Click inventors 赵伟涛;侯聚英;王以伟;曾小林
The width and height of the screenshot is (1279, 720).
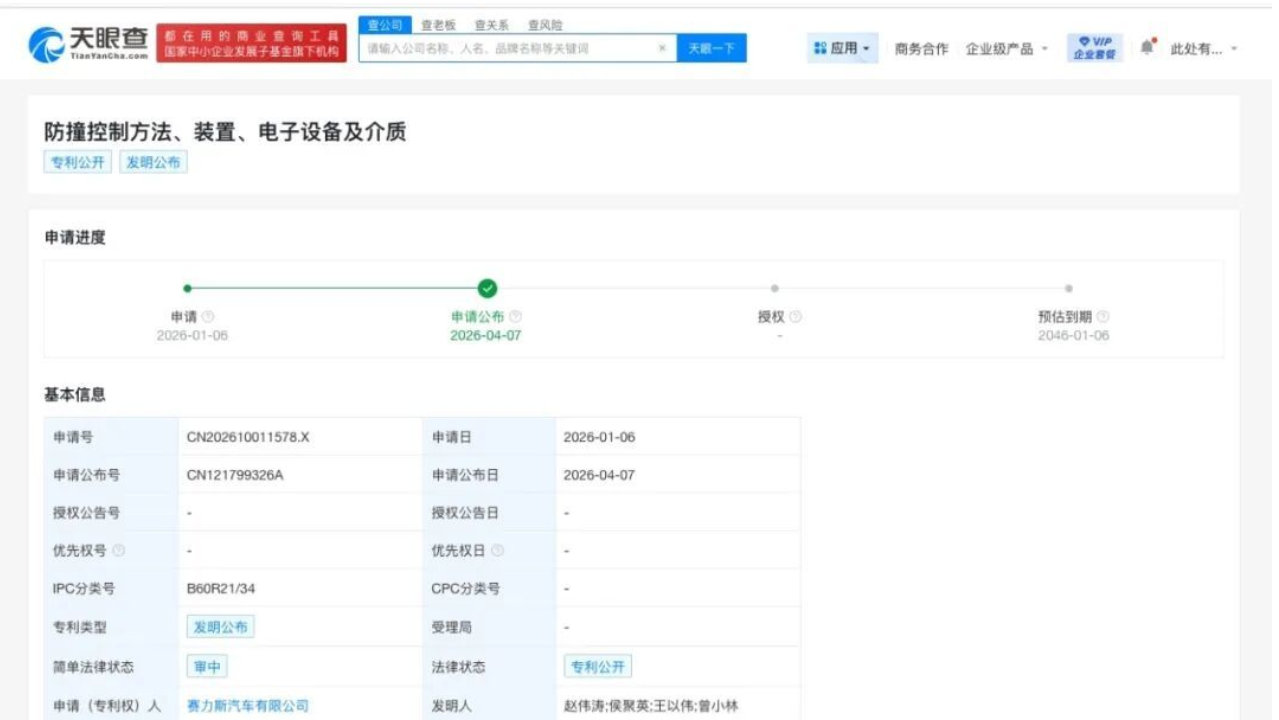(651, 705)
